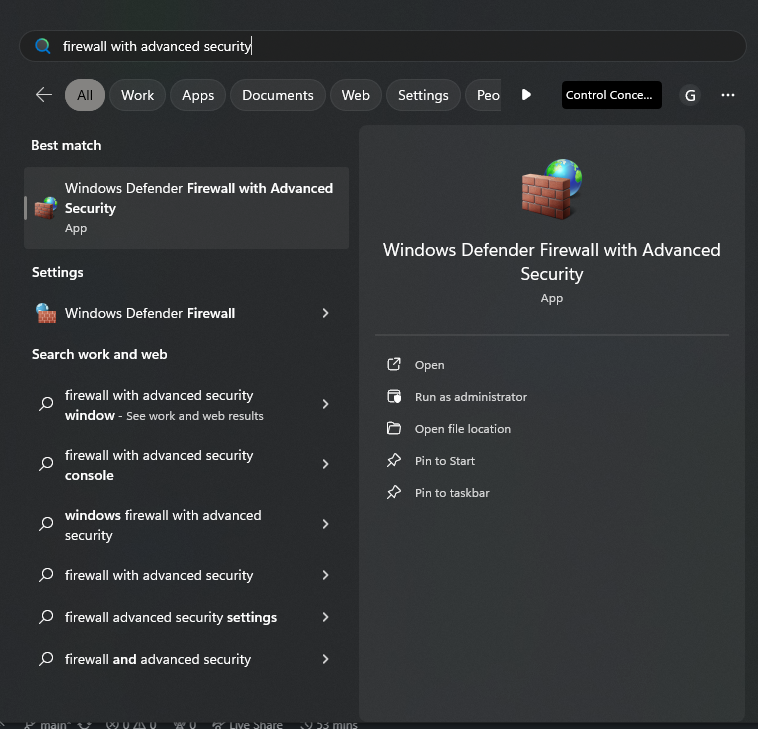Click the Open file location folder icon
The height and width of the screenshot is (729, 758).
coord(394,428)
